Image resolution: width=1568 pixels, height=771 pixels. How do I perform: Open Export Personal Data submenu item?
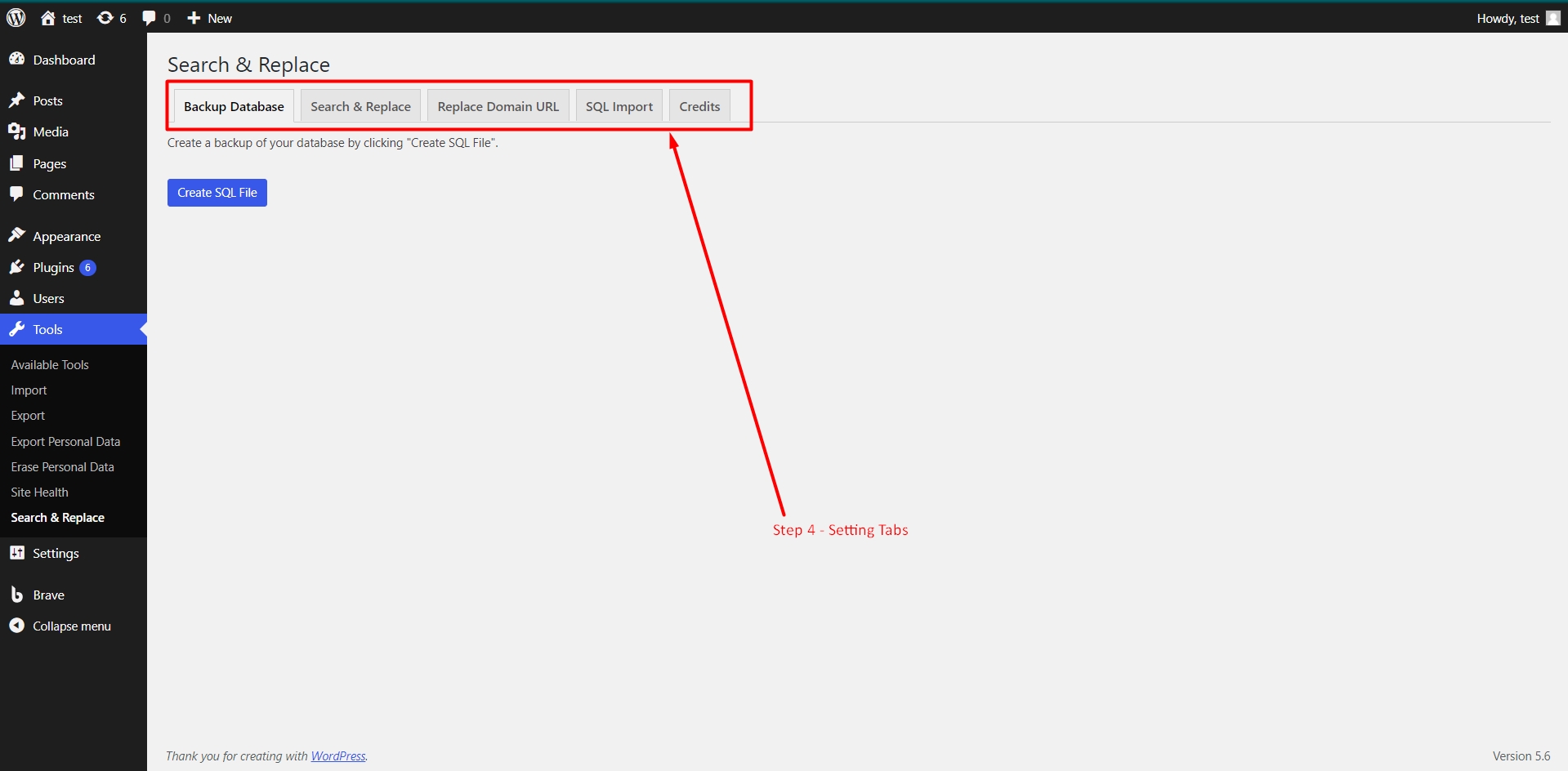pyautogui.click(x=65, y=442)
